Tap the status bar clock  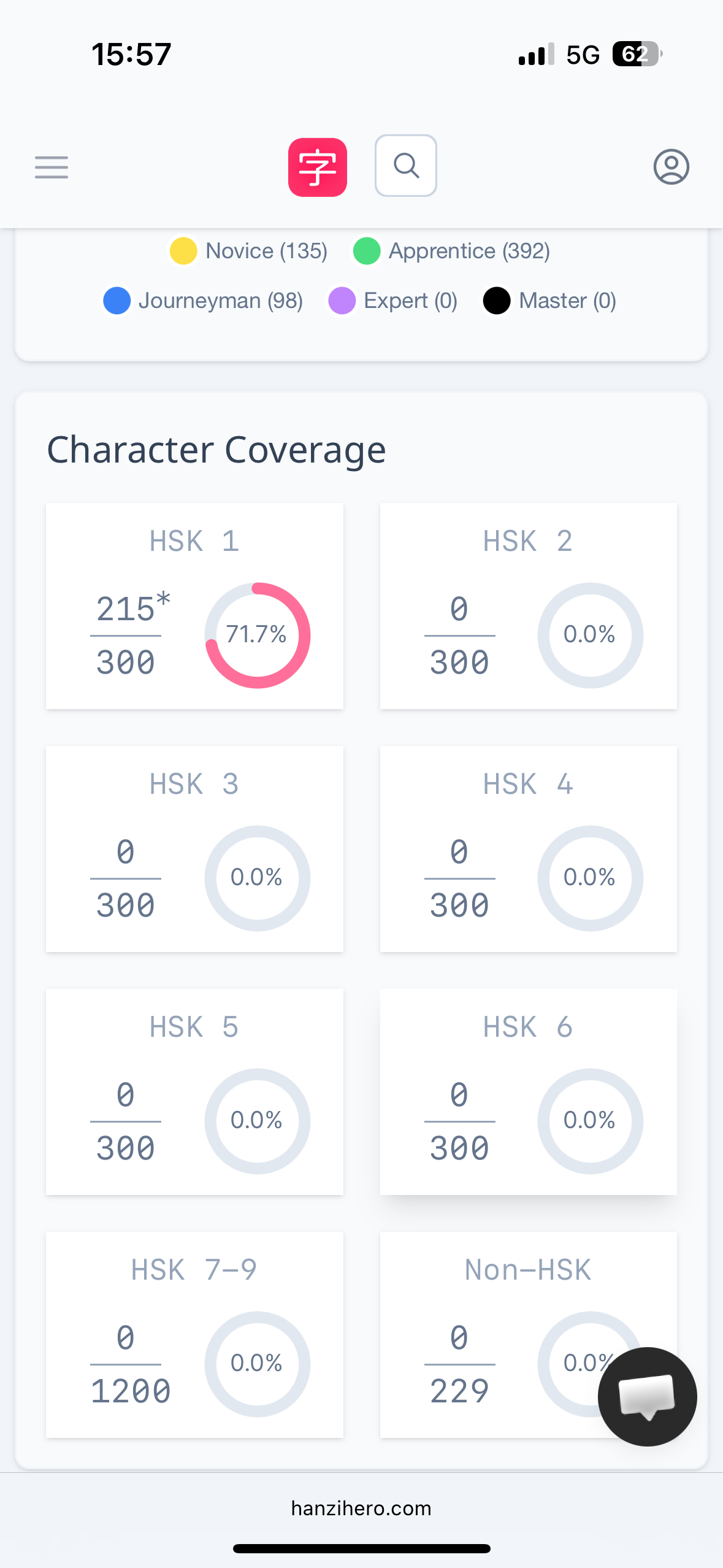(131, 55)
